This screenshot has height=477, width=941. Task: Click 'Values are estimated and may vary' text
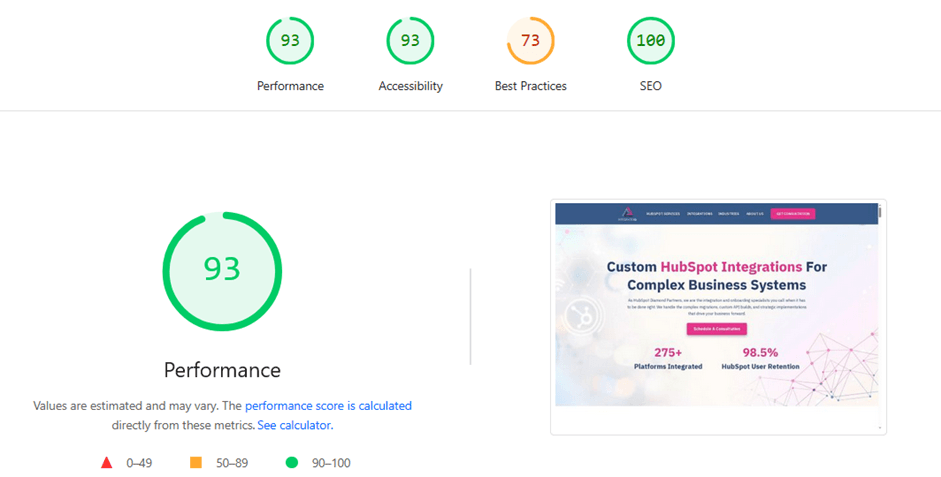(x=125, y=406)
